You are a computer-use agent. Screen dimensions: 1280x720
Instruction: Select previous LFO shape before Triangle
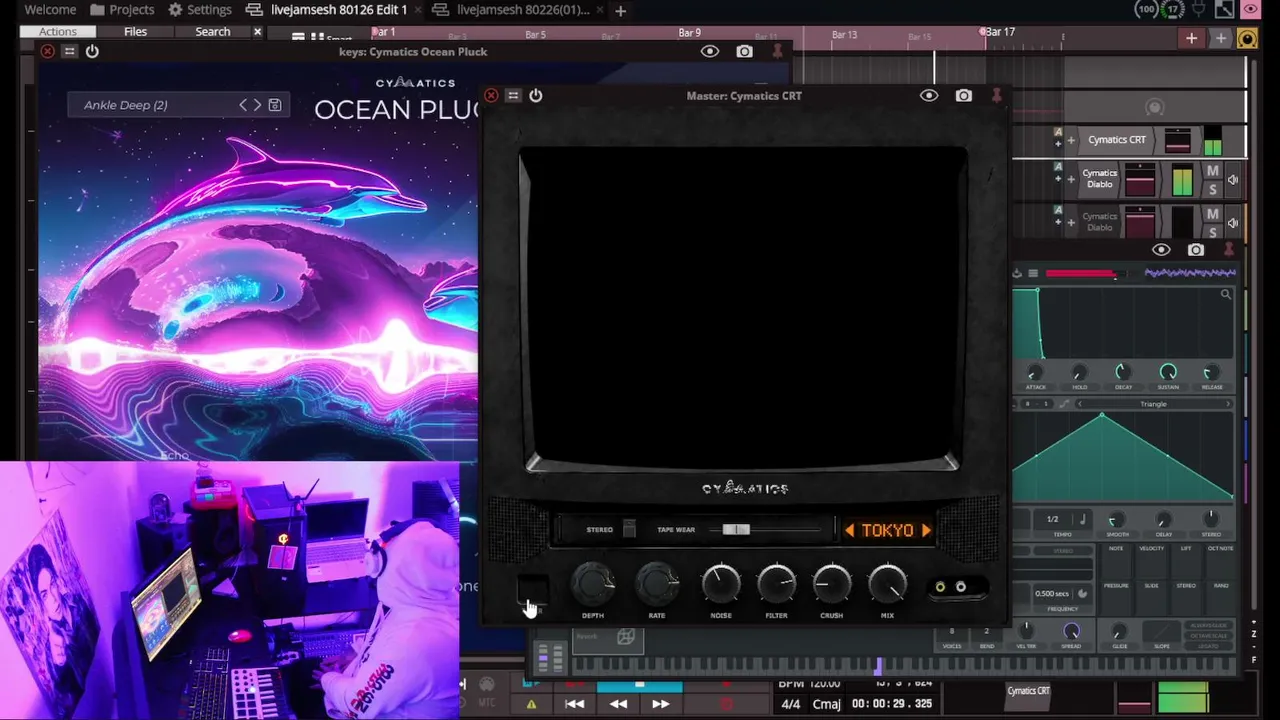pyautogui.click(x=1079, y=404)
